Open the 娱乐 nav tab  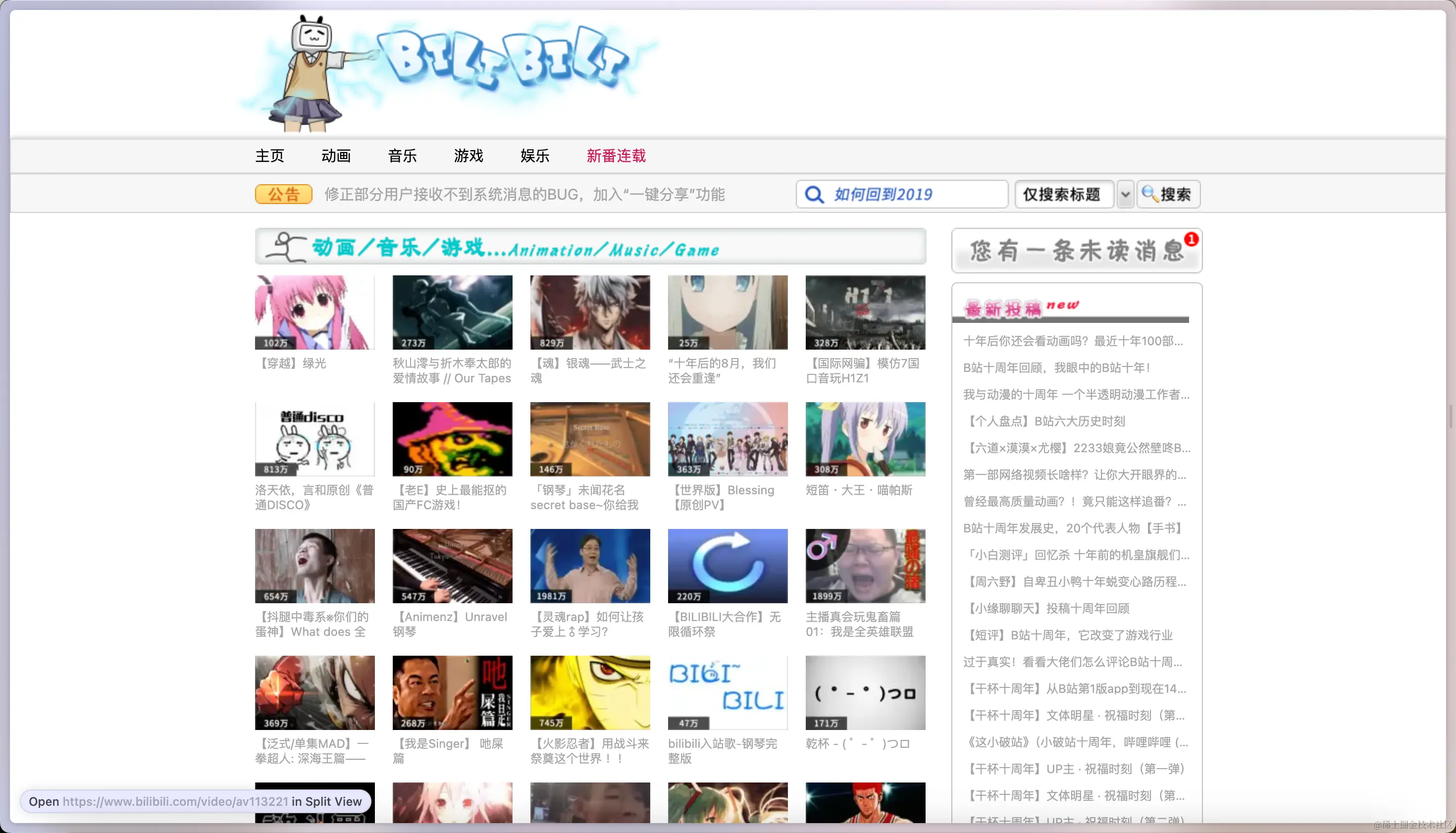535,156
